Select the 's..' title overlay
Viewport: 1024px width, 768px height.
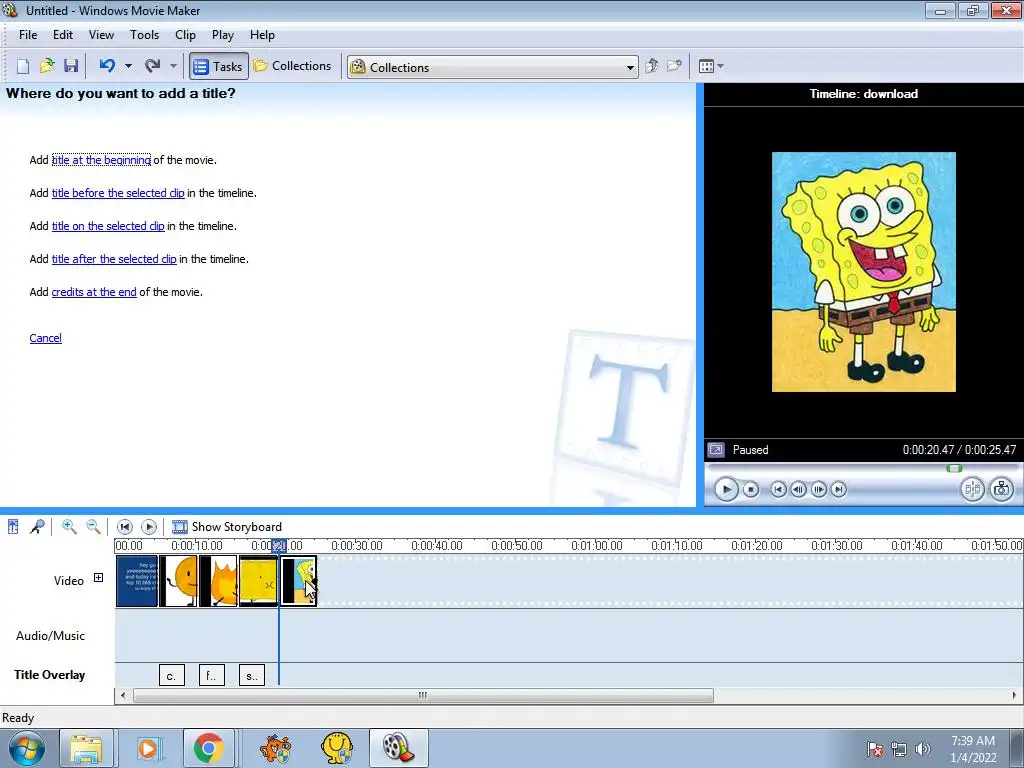(x=252, y=675)
